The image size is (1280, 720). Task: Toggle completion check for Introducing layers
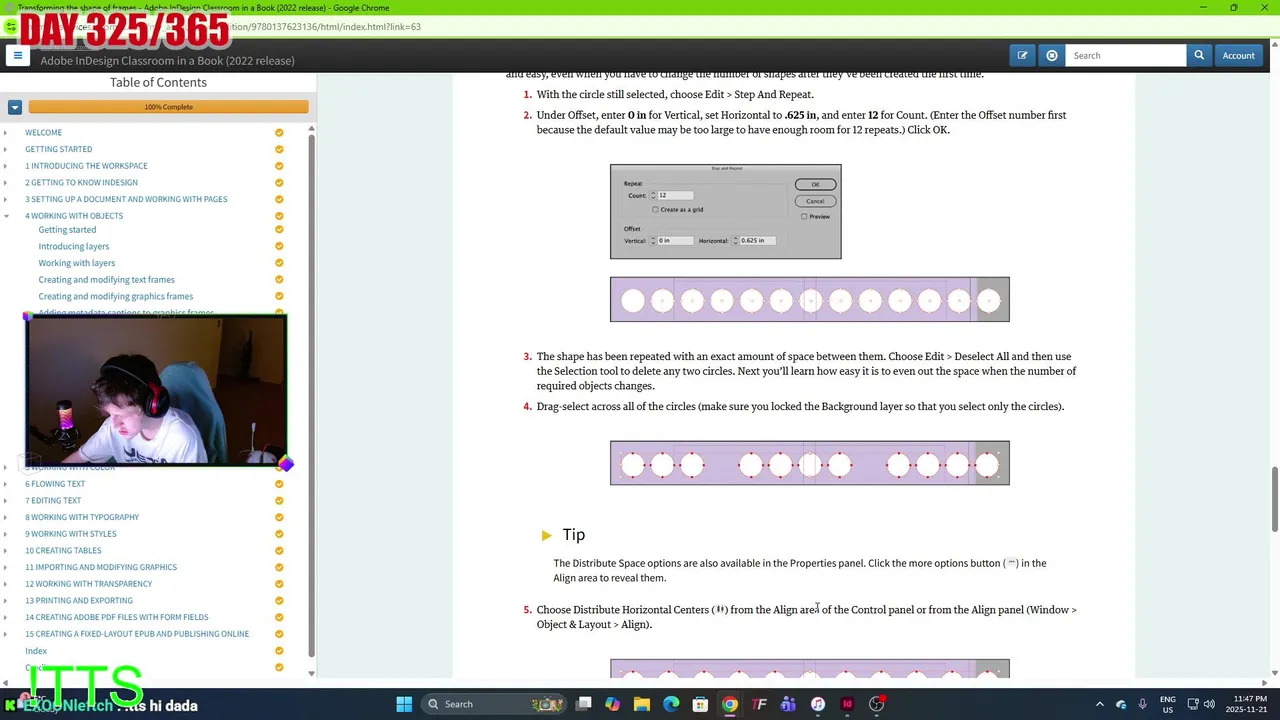(279, 246)
